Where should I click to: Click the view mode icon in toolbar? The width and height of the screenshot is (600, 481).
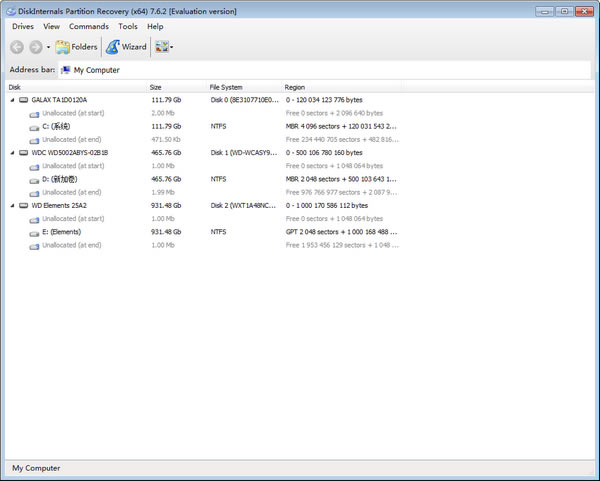(161, 47)
